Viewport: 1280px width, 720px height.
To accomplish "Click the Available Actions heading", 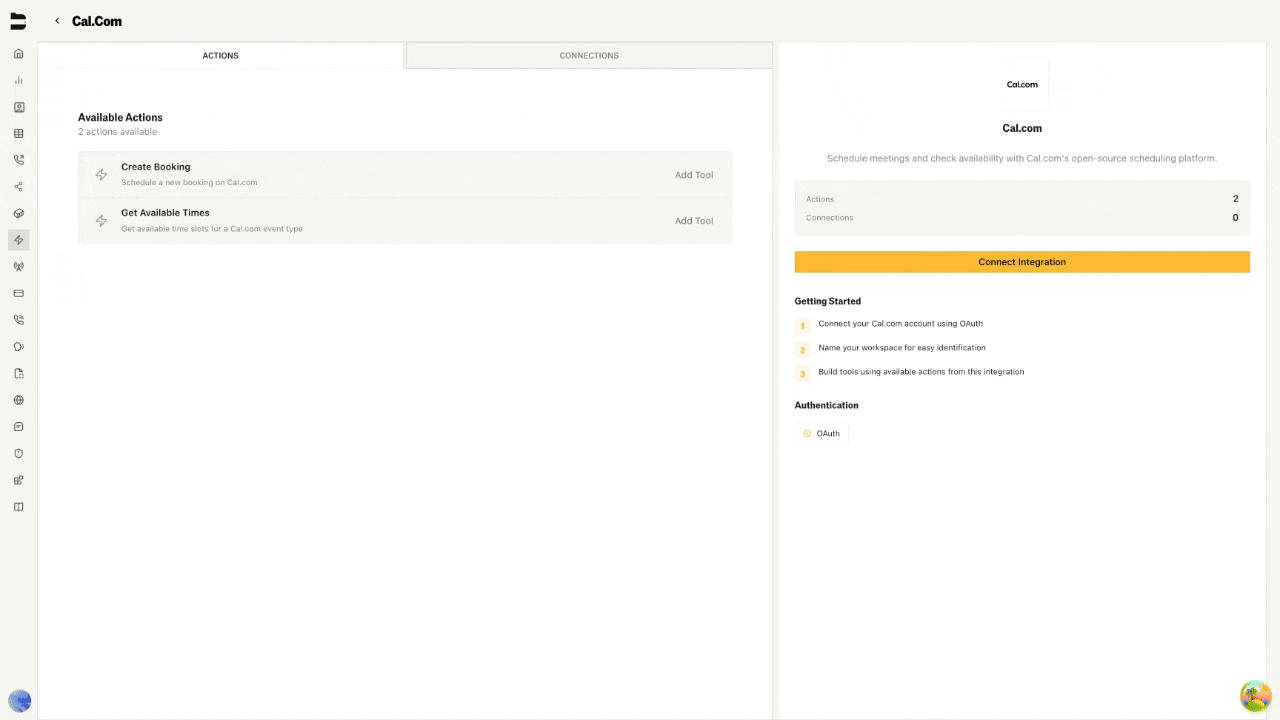I will 120,117.
